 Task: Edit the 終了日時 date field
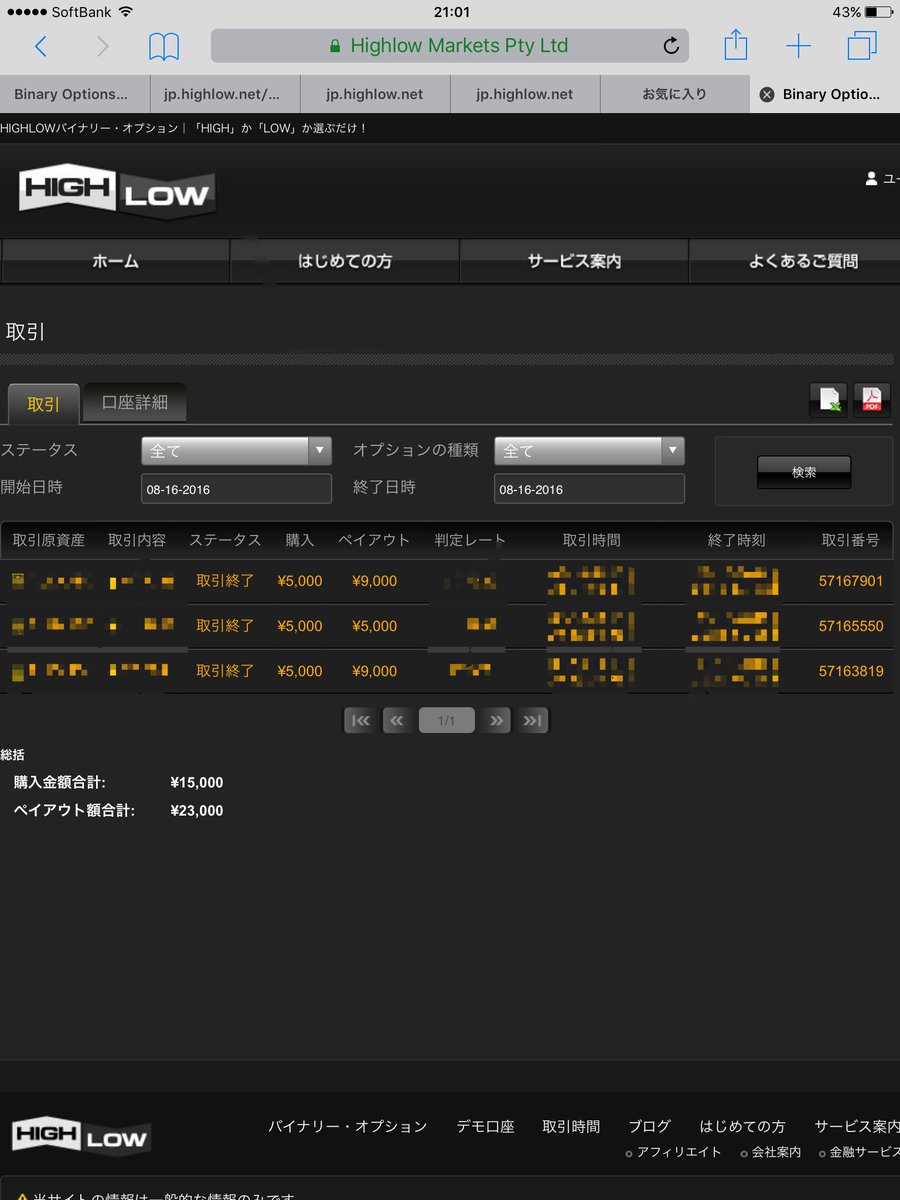coord(589,489)
